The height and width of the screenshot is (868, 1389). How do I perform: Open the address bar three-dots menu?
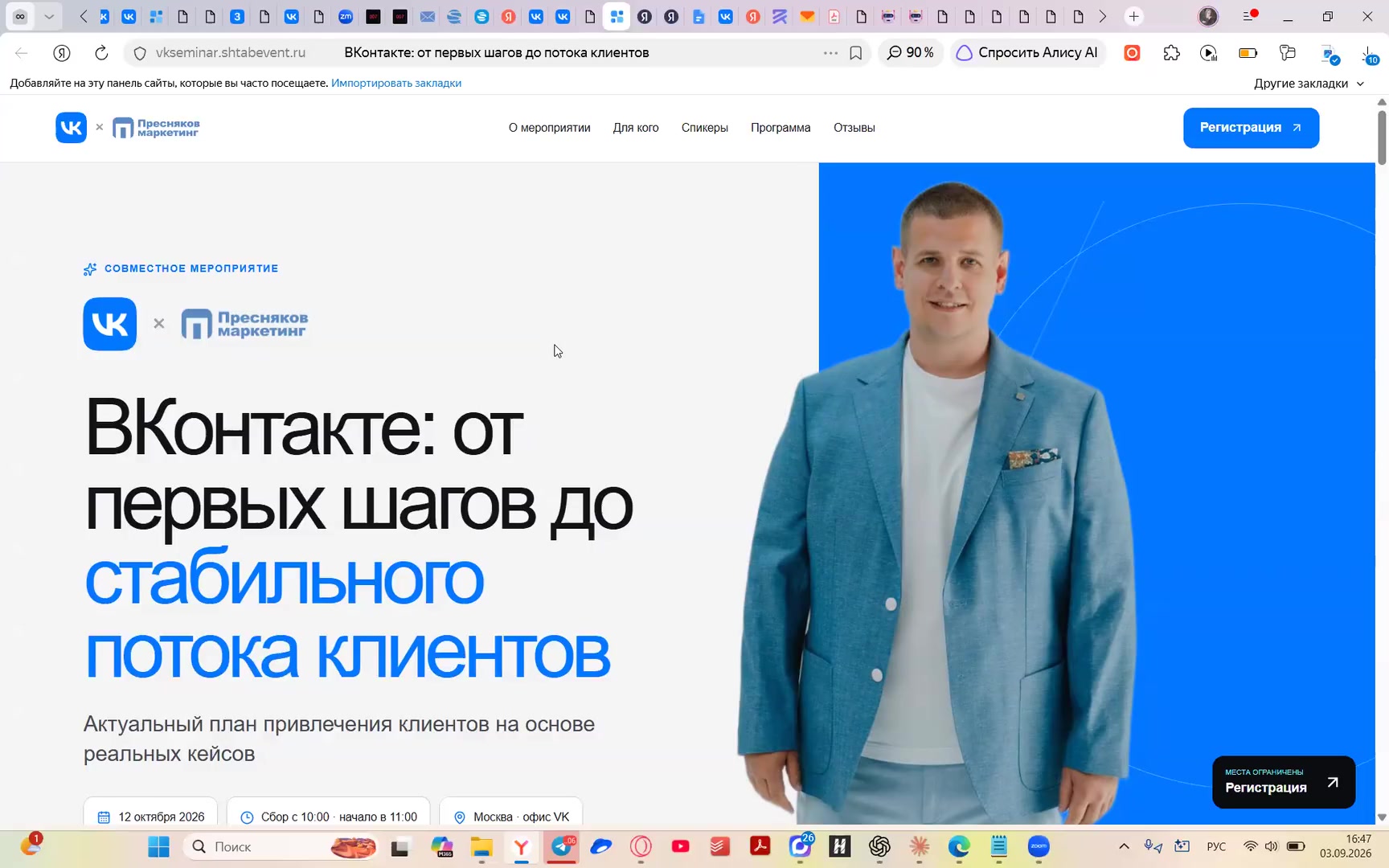coord(830,53)
